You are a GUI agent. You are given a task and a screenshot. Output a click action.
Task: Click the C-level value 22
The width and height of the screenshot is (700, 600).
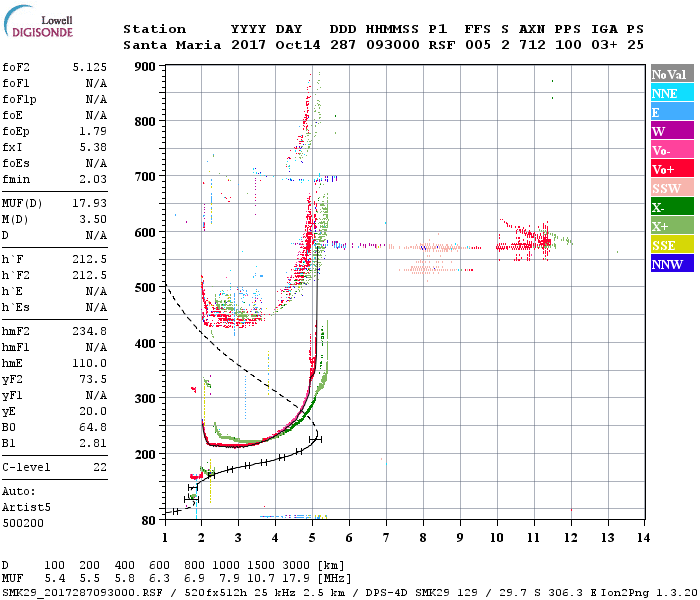[100, 467]
